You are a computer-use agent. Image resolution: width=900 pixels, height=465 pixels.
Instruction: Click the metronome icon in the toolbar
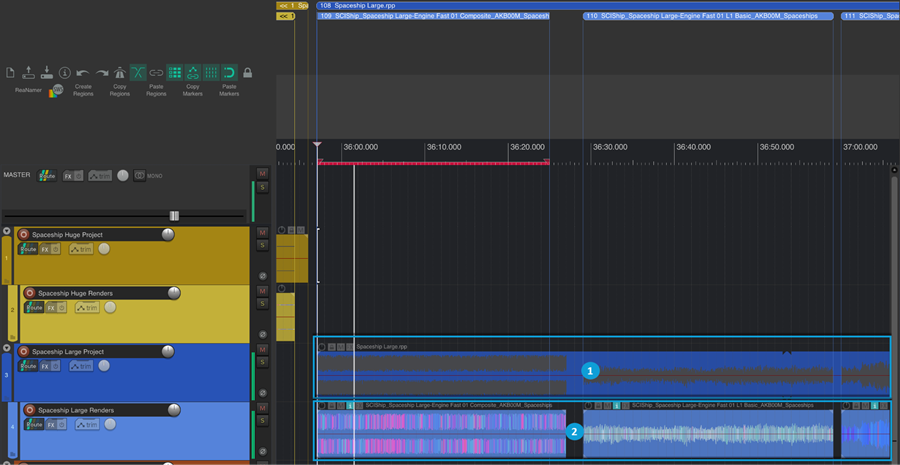click(x=120, y=73)
